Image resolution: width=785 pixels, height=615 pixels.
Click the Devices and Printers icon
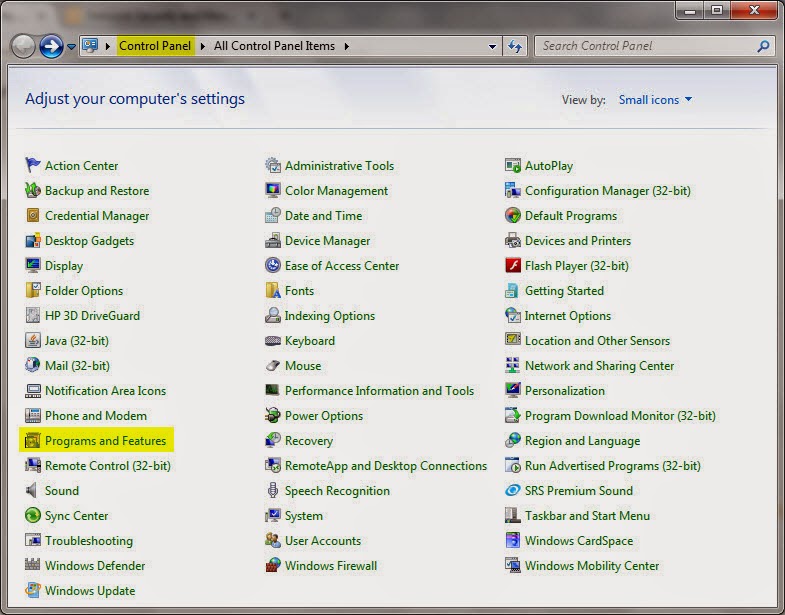[x=513, y=240]
